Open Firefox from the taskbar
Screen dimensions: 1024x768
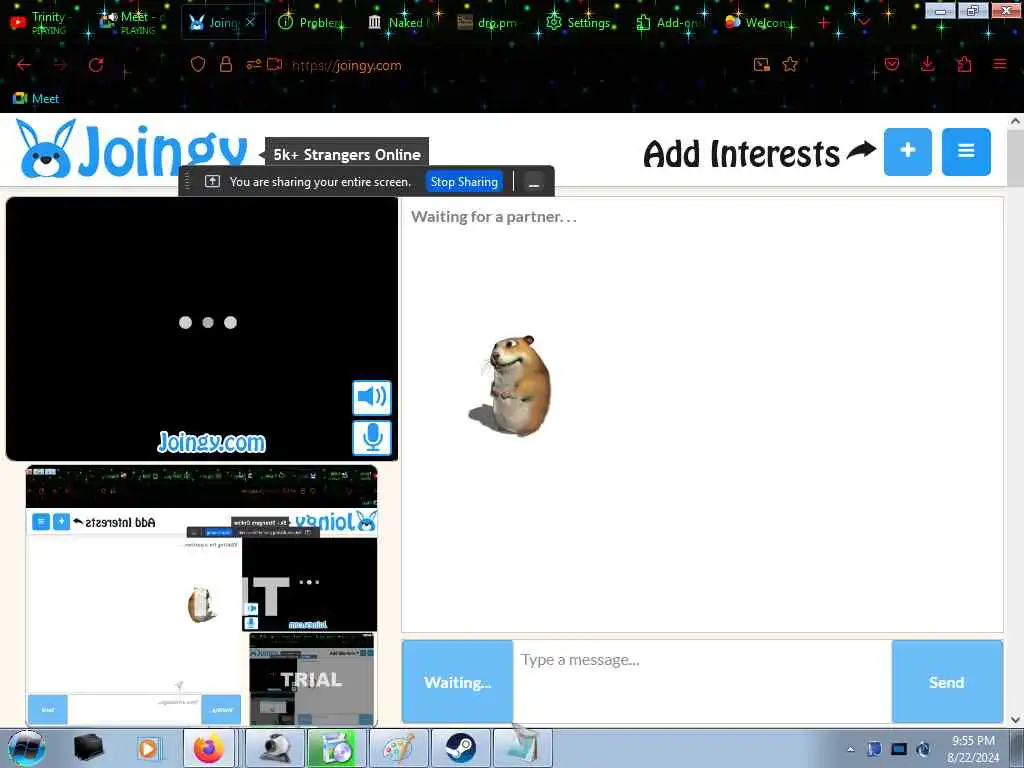[209, 748]
